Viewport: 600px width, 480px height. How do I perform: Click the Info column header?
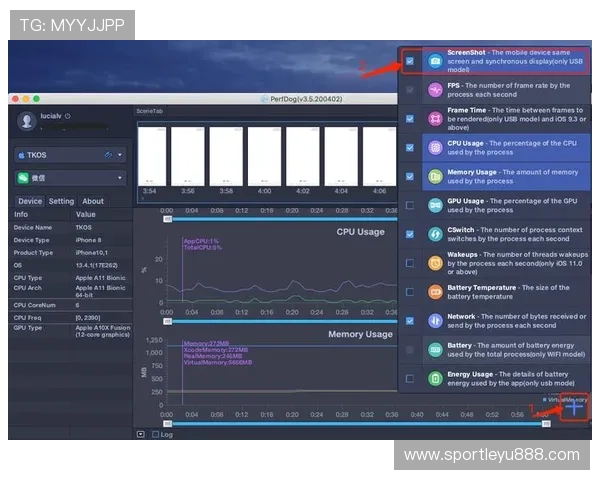[x=21, y=214]
